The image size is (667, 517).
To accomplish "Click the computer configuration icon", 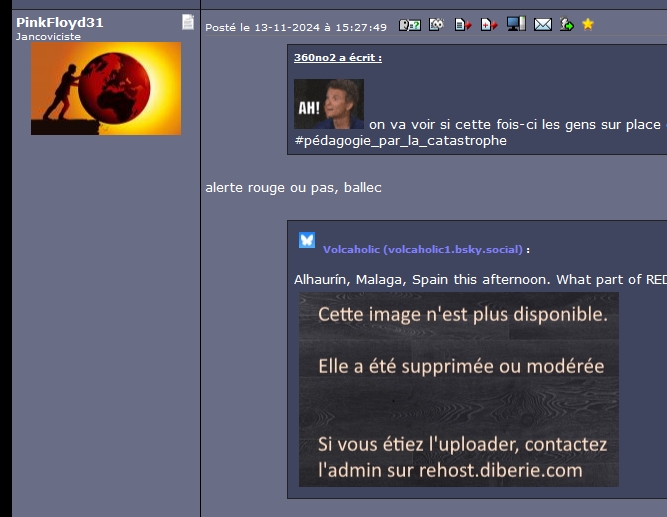I will (516, 24).
